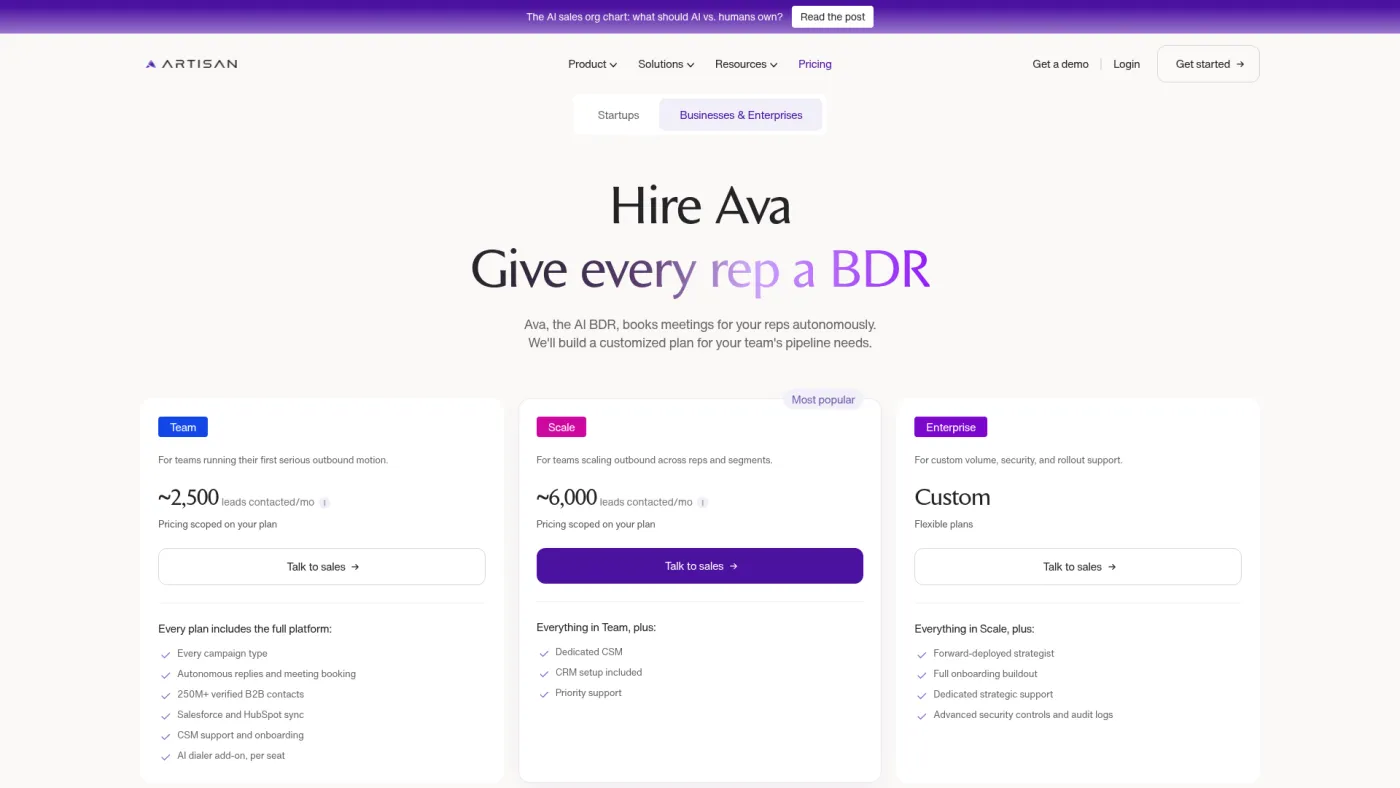
Task: Click 'CSM support and onboarding' text
Action: click(240, 735)
